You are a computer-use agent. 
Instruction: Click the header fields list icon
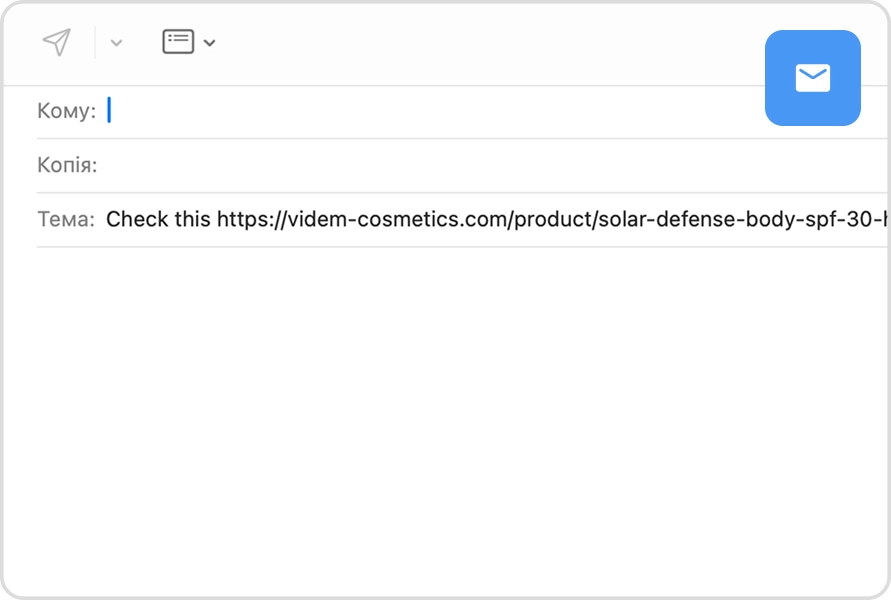(178, 42)
